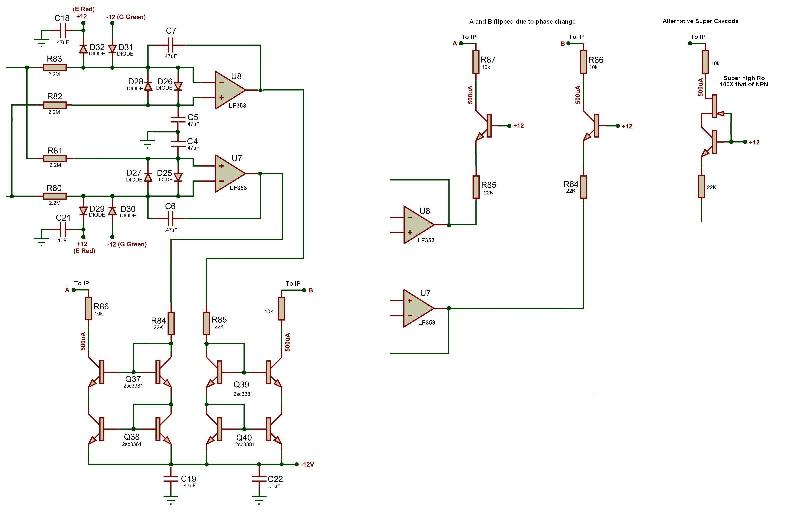Image resolution: width=800 pixels, height=530 pixels.
Task: Select resistor R87 below terminal A
Action: tap(475, 63)
